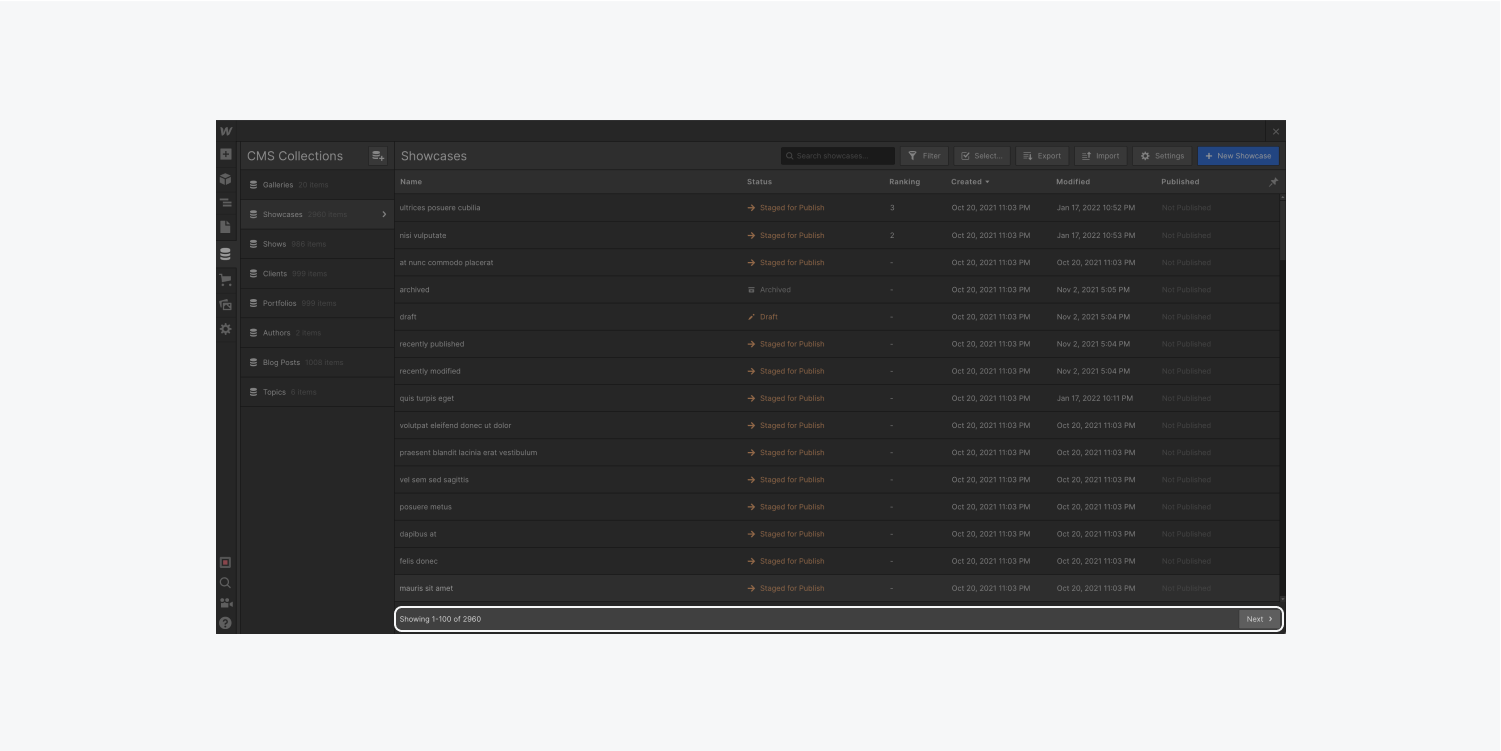Open item 'mauris sit amet'
Viewport: 1501px width, 751px height.
click(837, 588)
